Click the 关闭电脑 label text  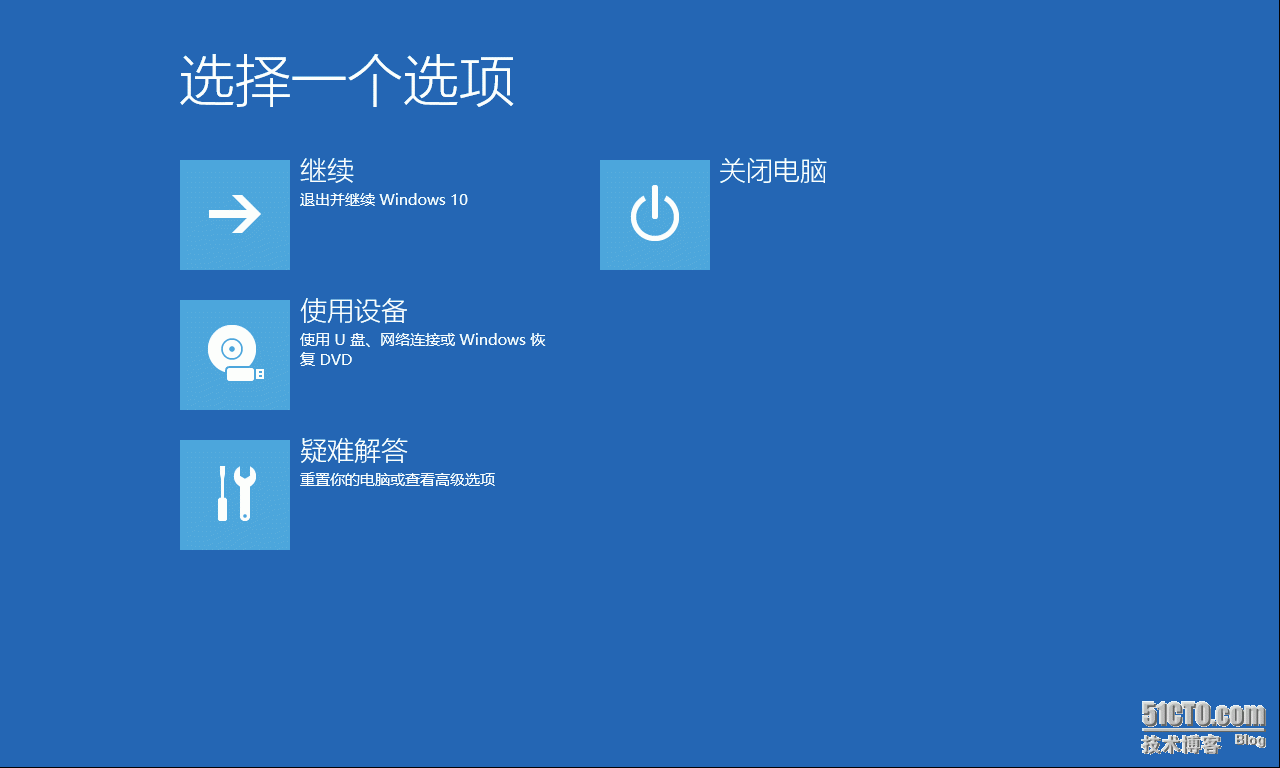tap(775, 171)
